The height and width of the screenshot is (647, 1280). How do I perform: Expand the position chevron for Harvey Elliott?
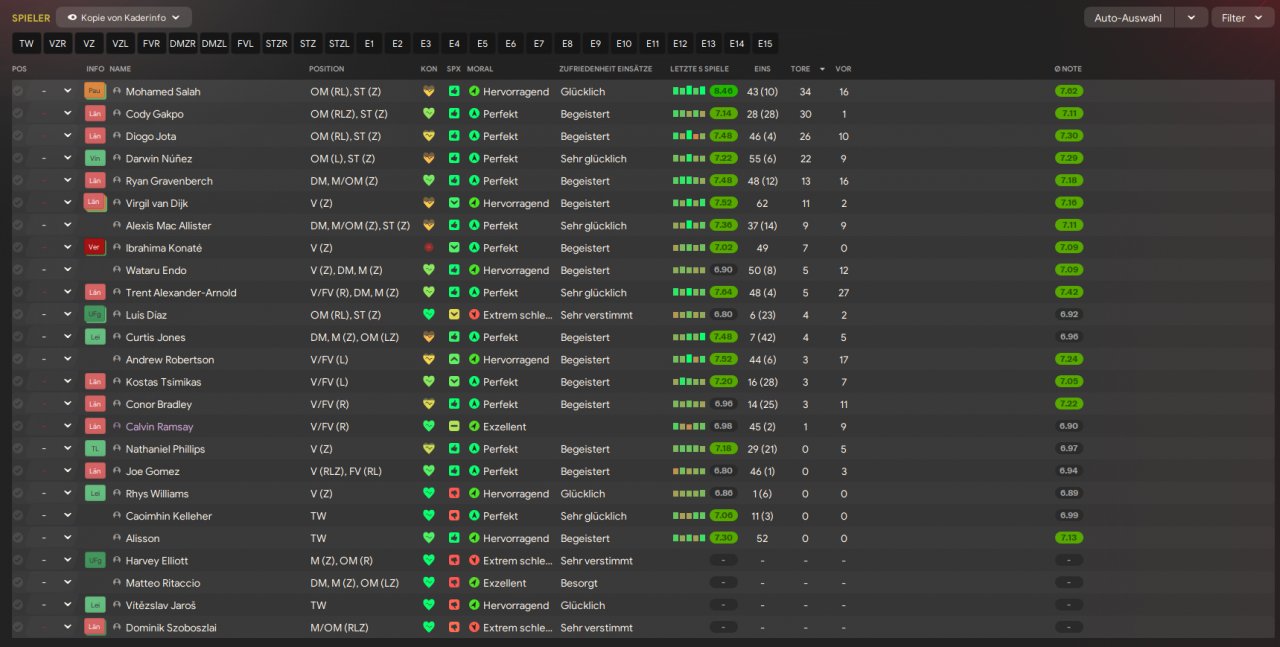68,561
